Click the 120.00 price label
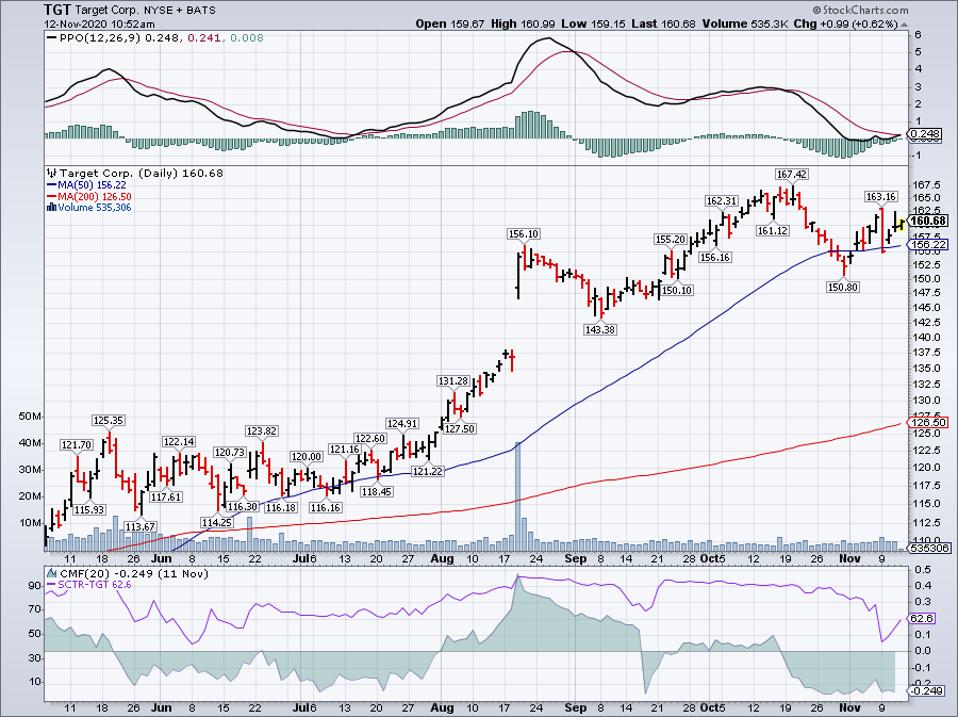 (x=306, y=456)
